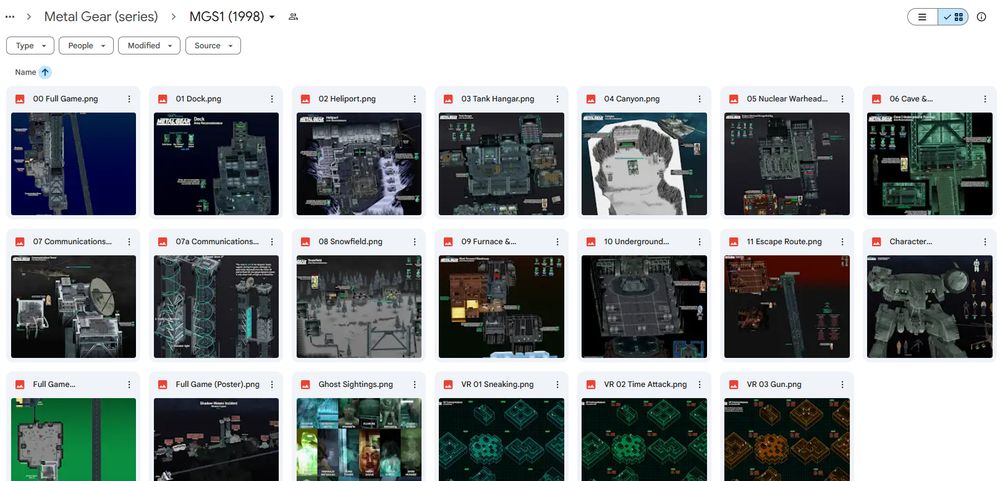Open the Source filter dropdown
Image resolution: width=1000 pixels, height=481 pixels.
tap(213, 46)
